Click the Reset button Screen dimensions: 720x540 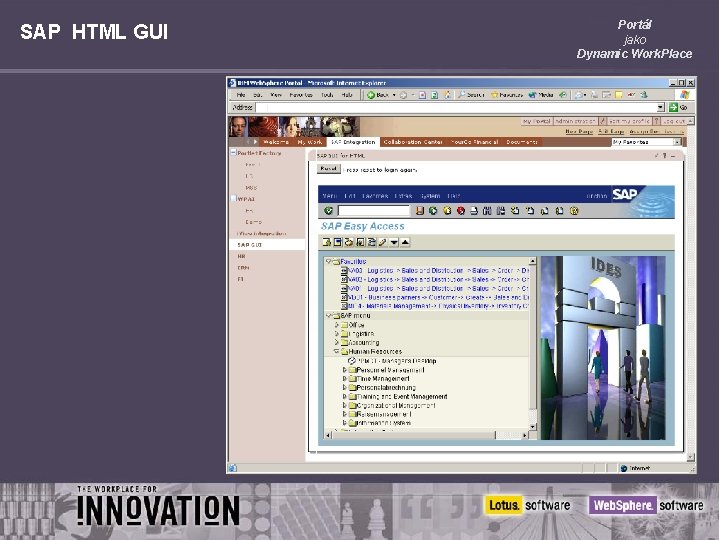[329, 169]
